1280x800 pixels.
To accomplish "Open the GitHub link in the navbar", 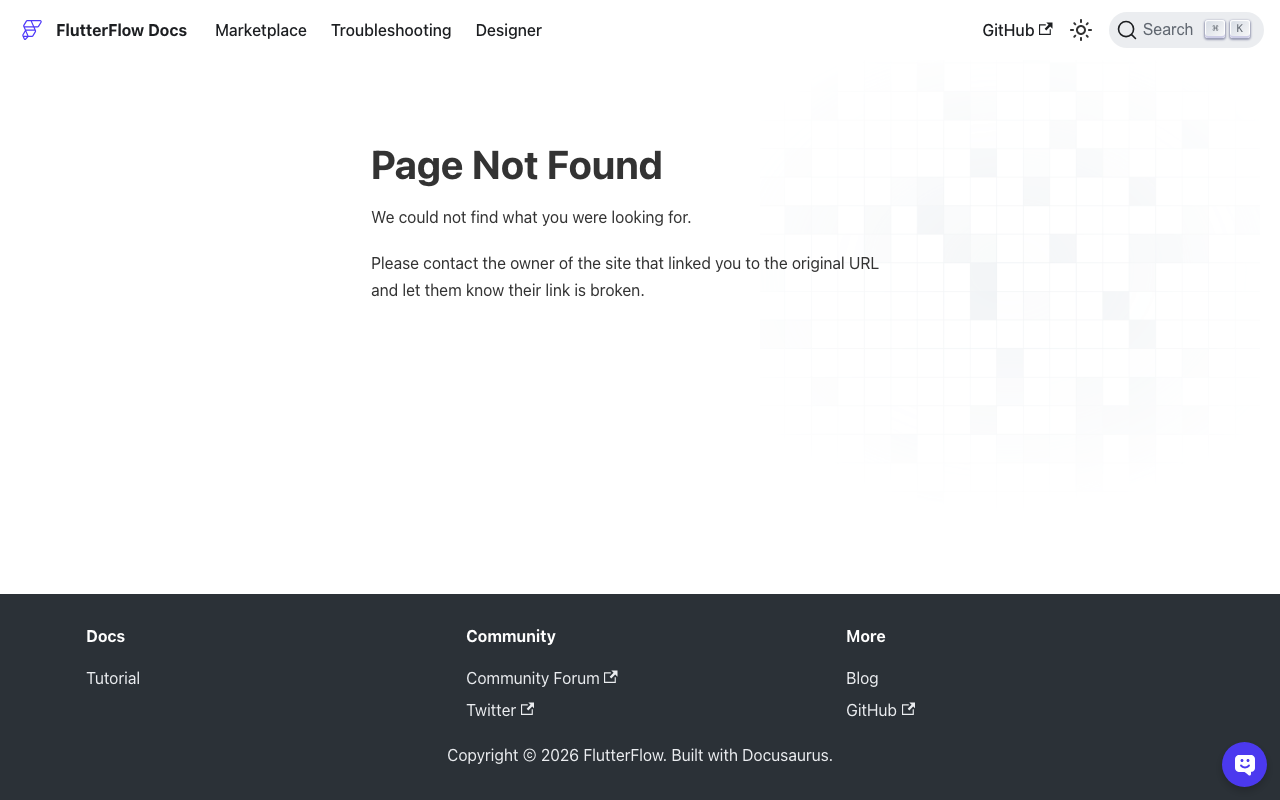I will (x=1017, y=30).
